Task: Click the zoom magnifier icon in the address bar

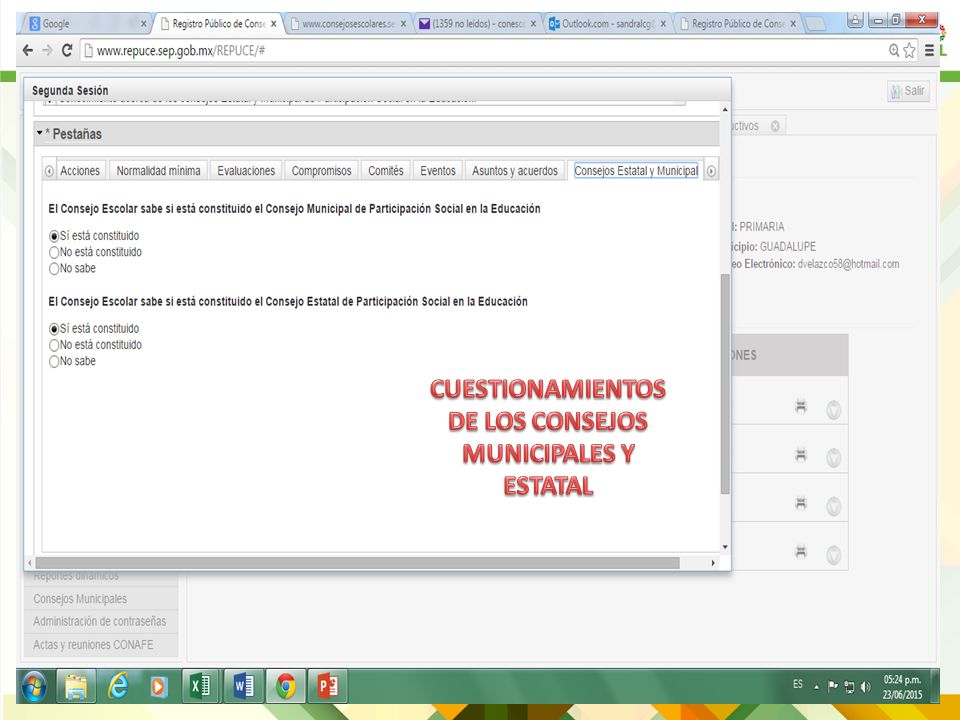Action: pos(894,50)
